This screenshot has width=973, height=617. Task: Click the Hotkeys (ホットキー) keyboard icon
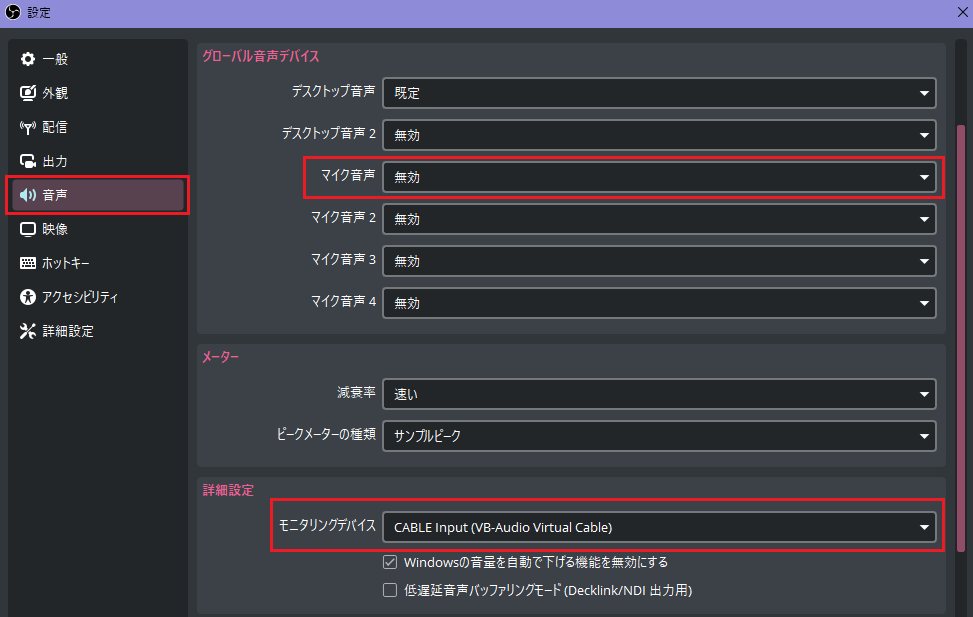28,263
